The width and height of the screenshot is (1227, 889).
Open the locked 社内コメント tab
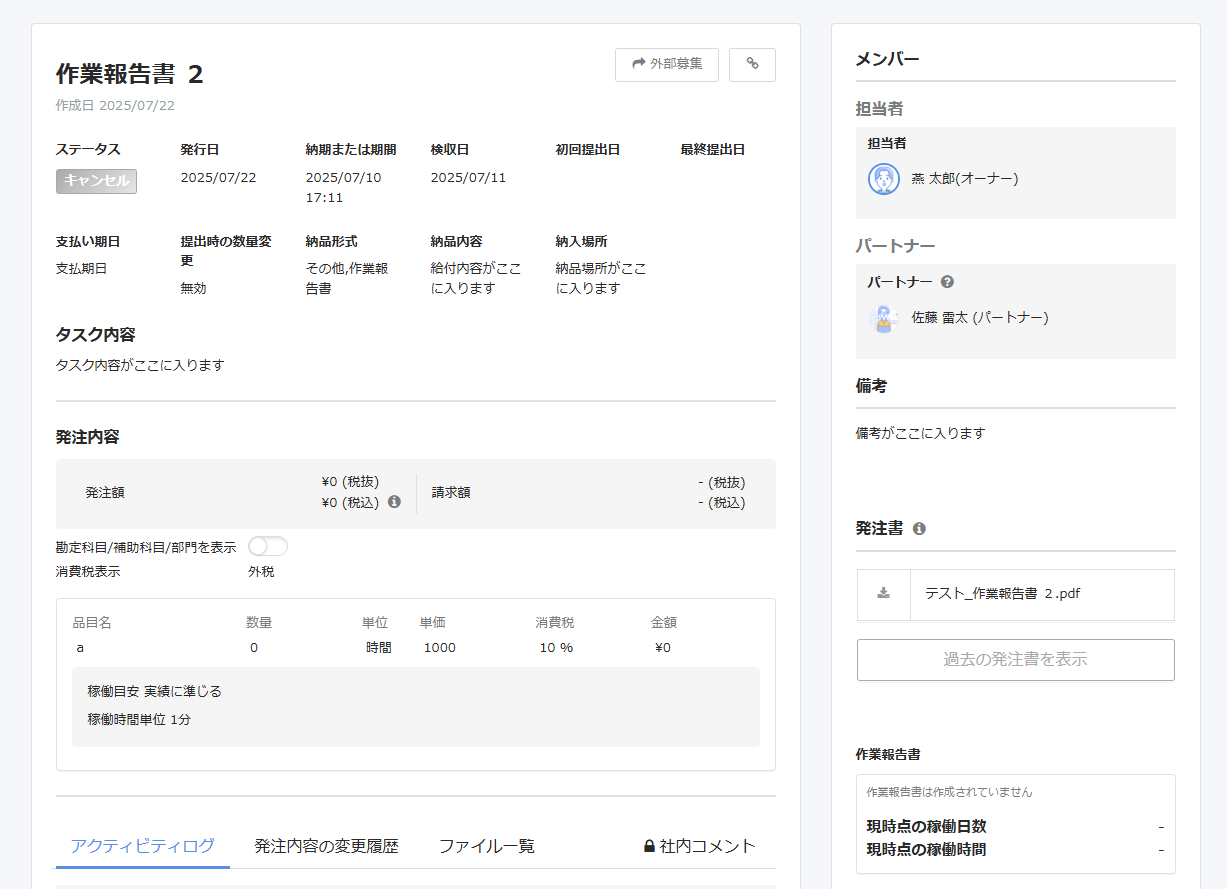699,846
